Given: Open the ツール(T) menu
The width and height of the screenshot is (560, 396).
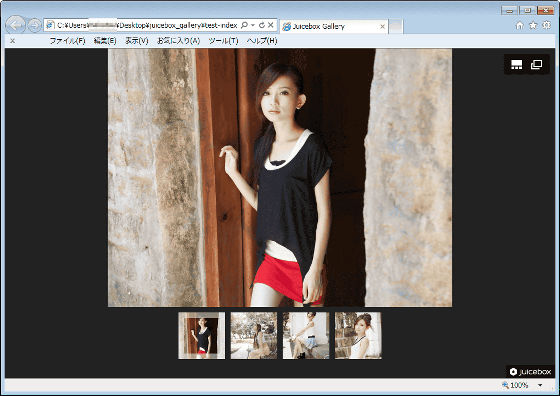Looking at the screenshot, I should pyautogui.click(x=223, y=41).
